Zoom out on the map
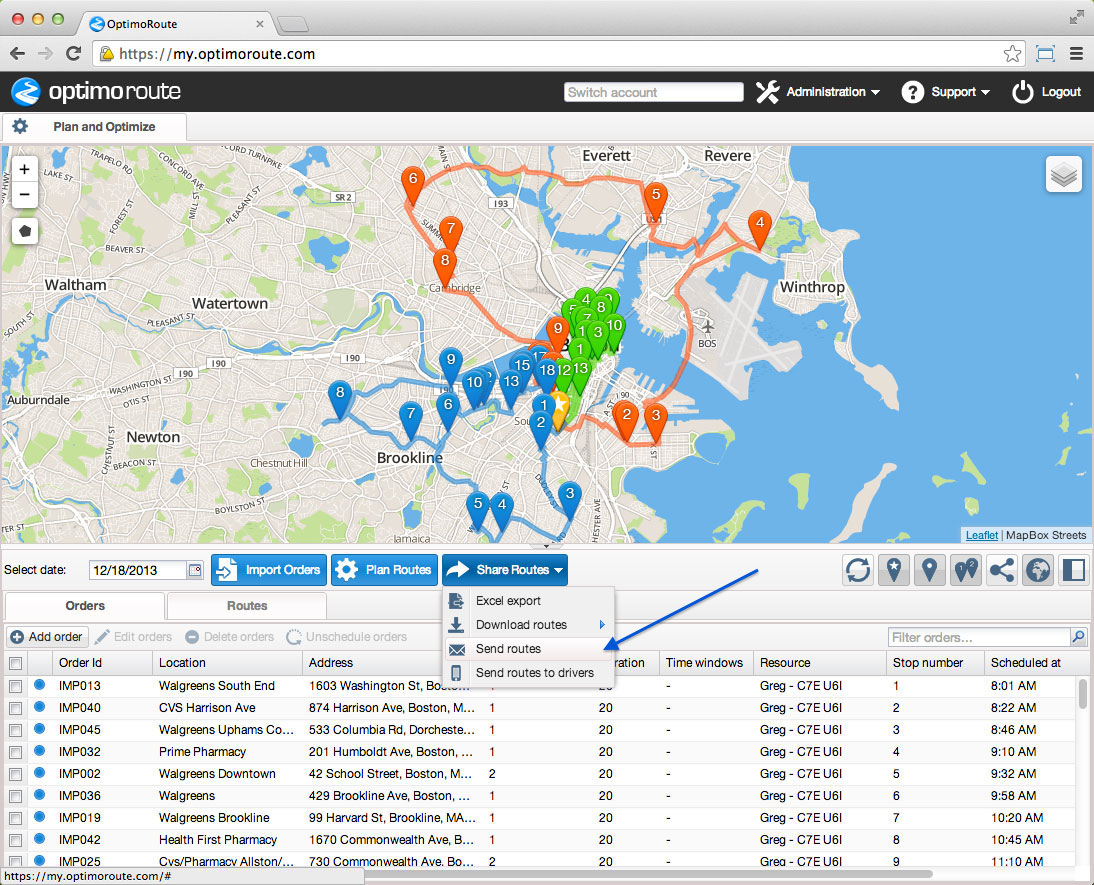Viewport: 1094px width, 885px height. coord(24,195)
